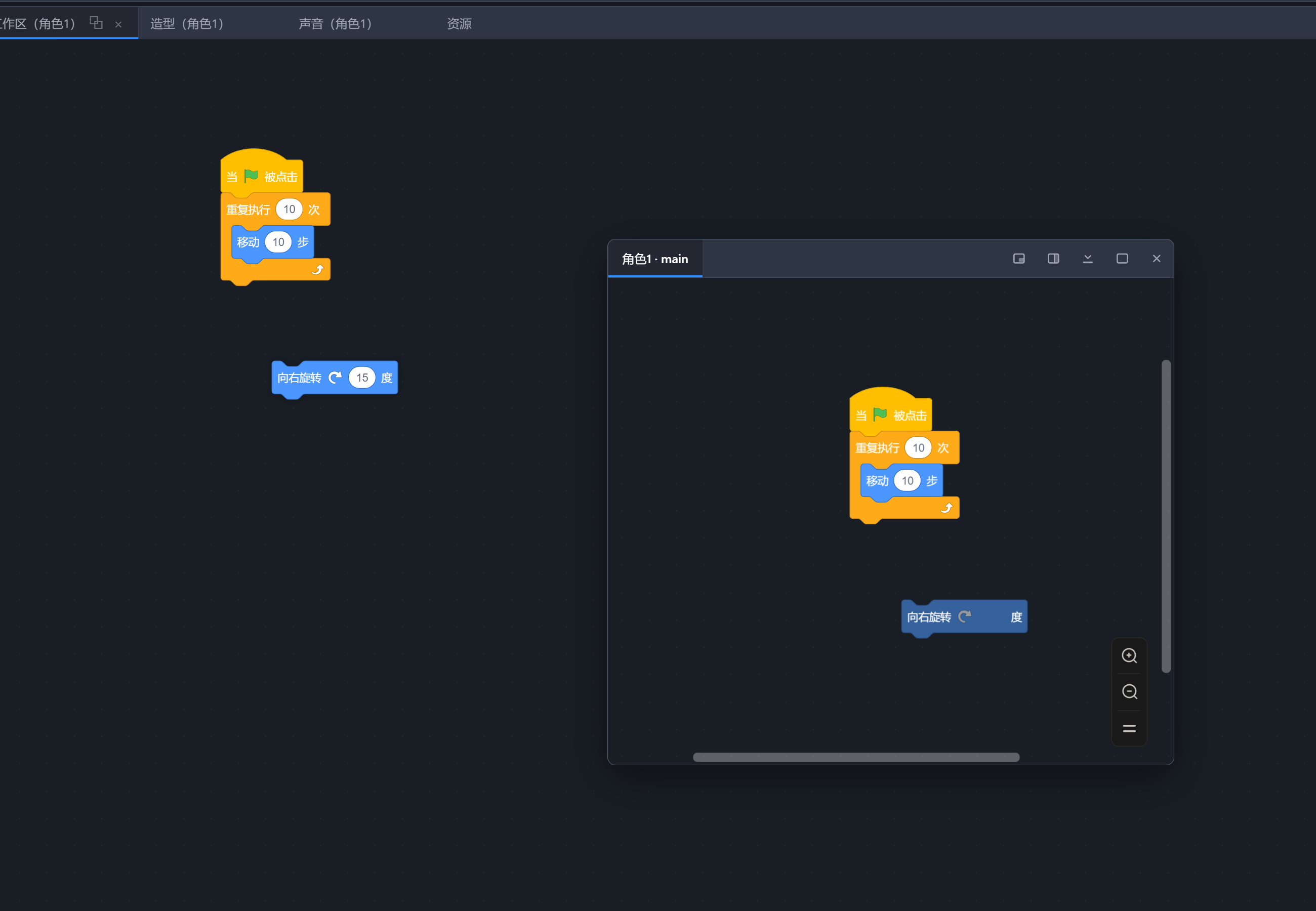Screen dimensions: 1316x911
Task: Click the move steps 10 field in main workspace
Action: (x=278, y=242)
